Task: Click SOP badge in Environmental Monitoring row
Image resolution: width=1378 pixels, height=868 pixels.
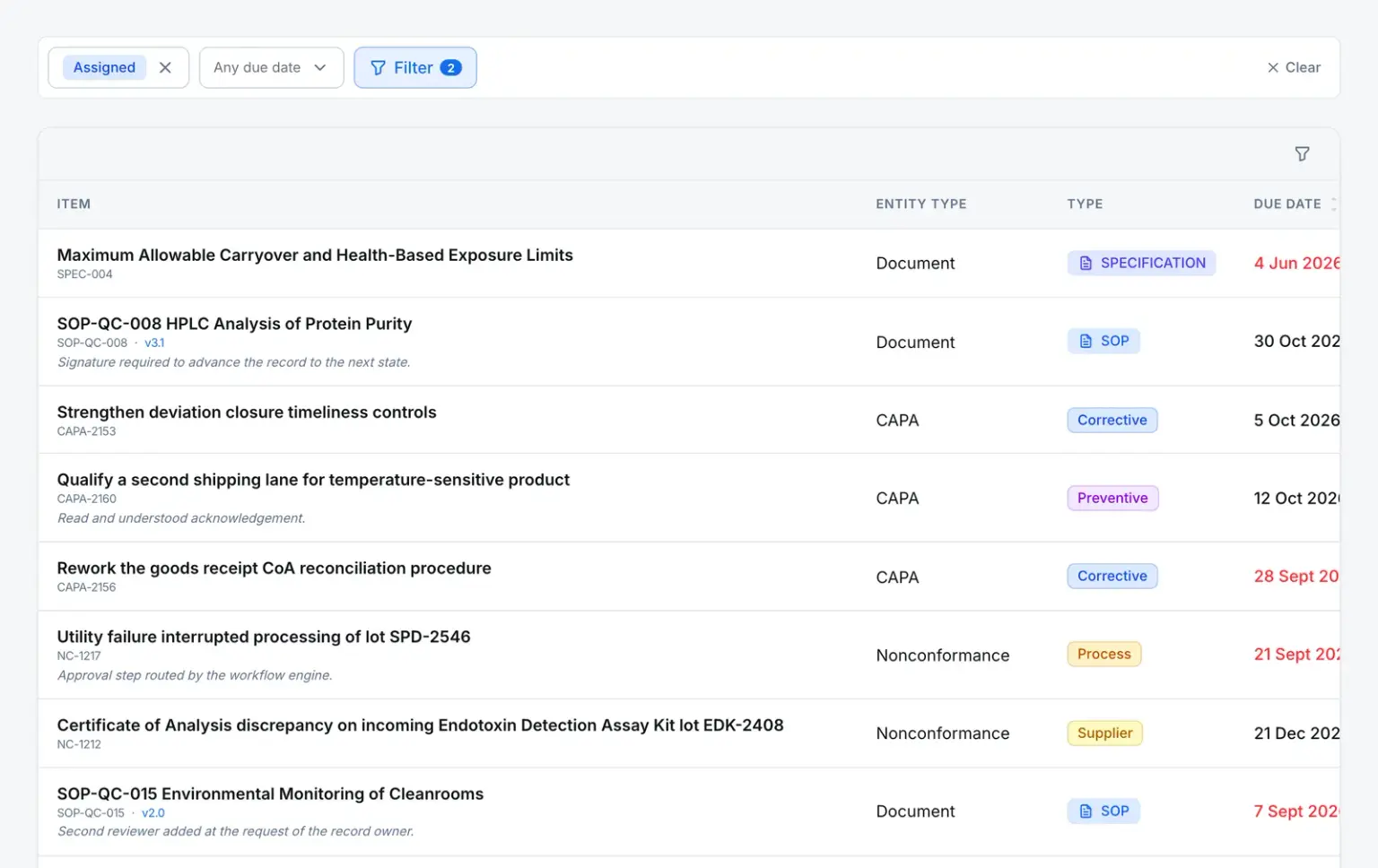Action: point(1103,811)
